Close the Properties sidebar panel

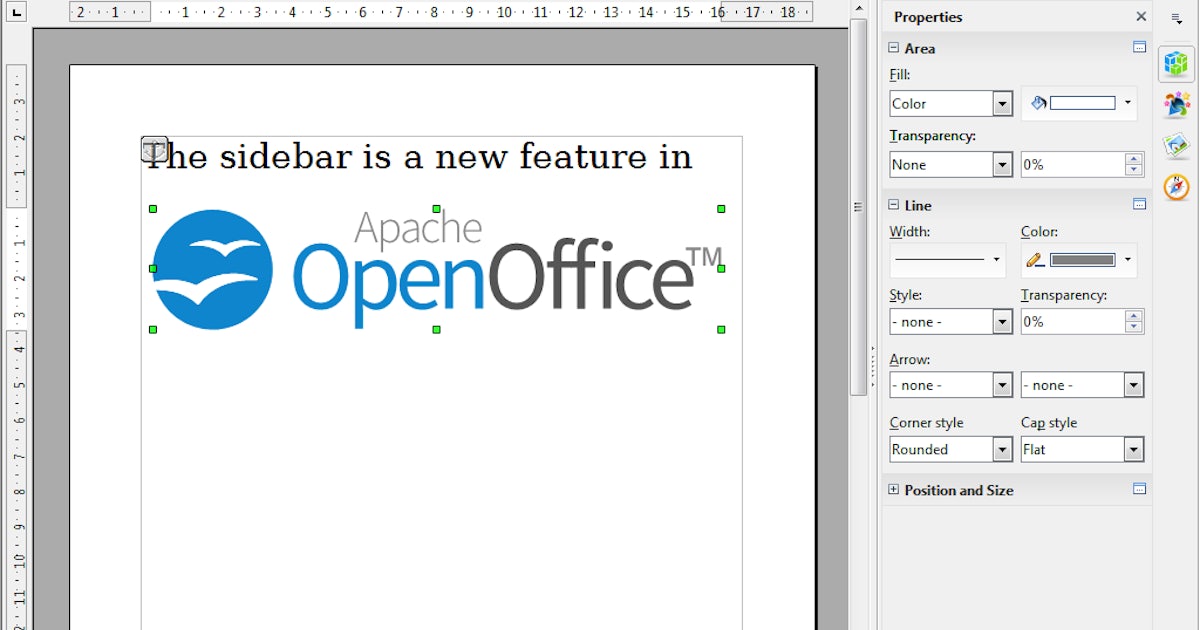point(1141,17)
